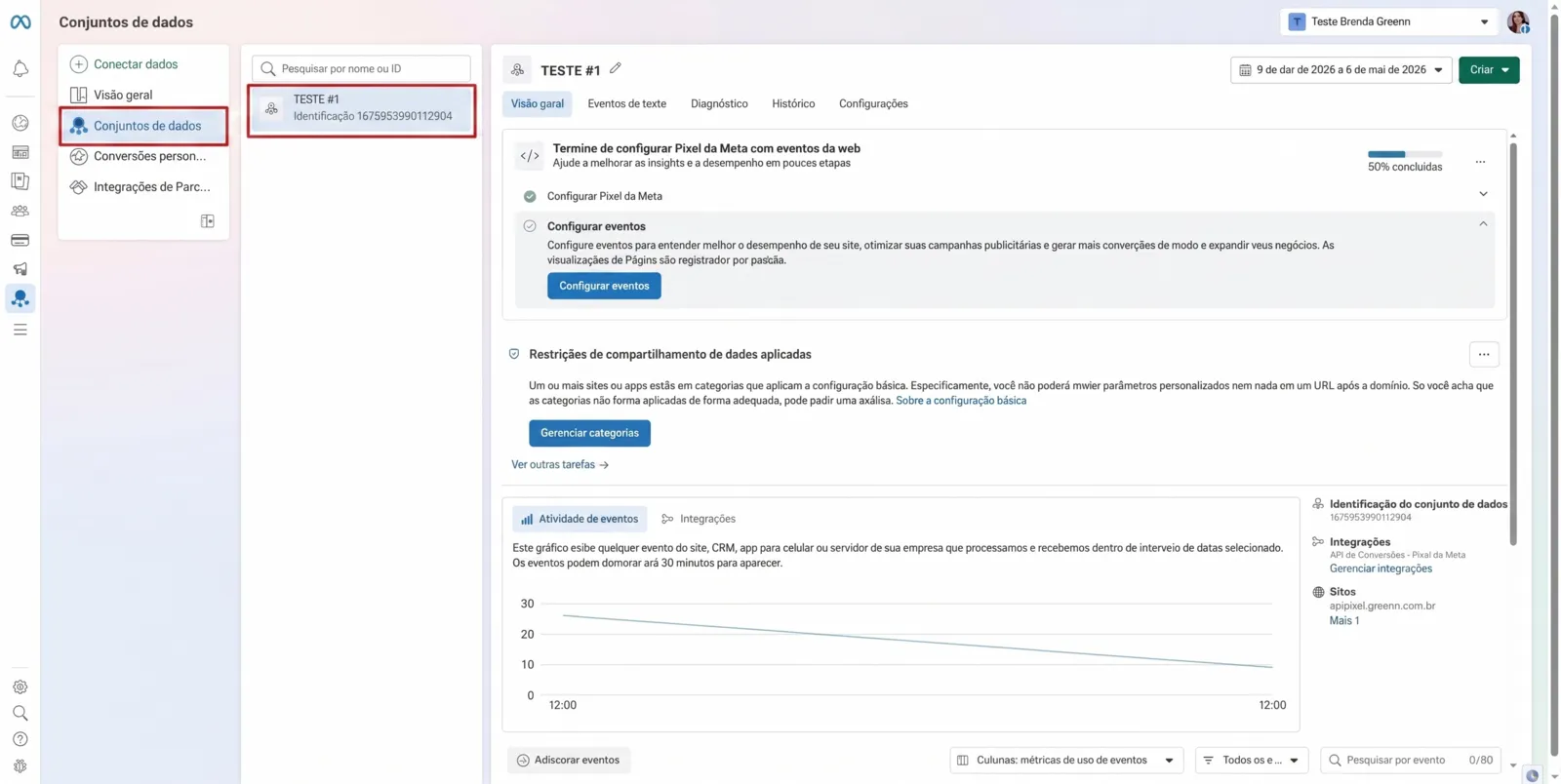Open the date range picker dropdown
This screenshot has width=1561, height=784.
click(x=1341, y=70)
